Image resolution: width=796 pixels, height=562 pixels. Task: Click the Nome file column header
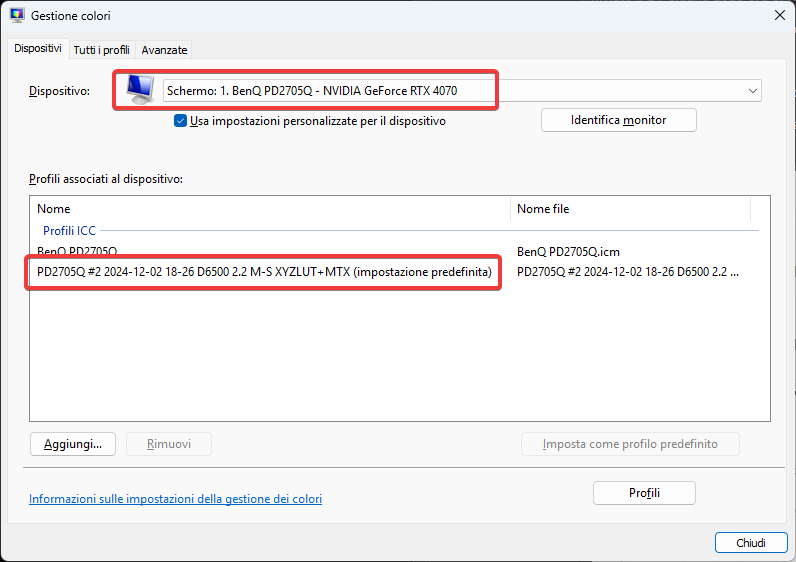(630, 209)
